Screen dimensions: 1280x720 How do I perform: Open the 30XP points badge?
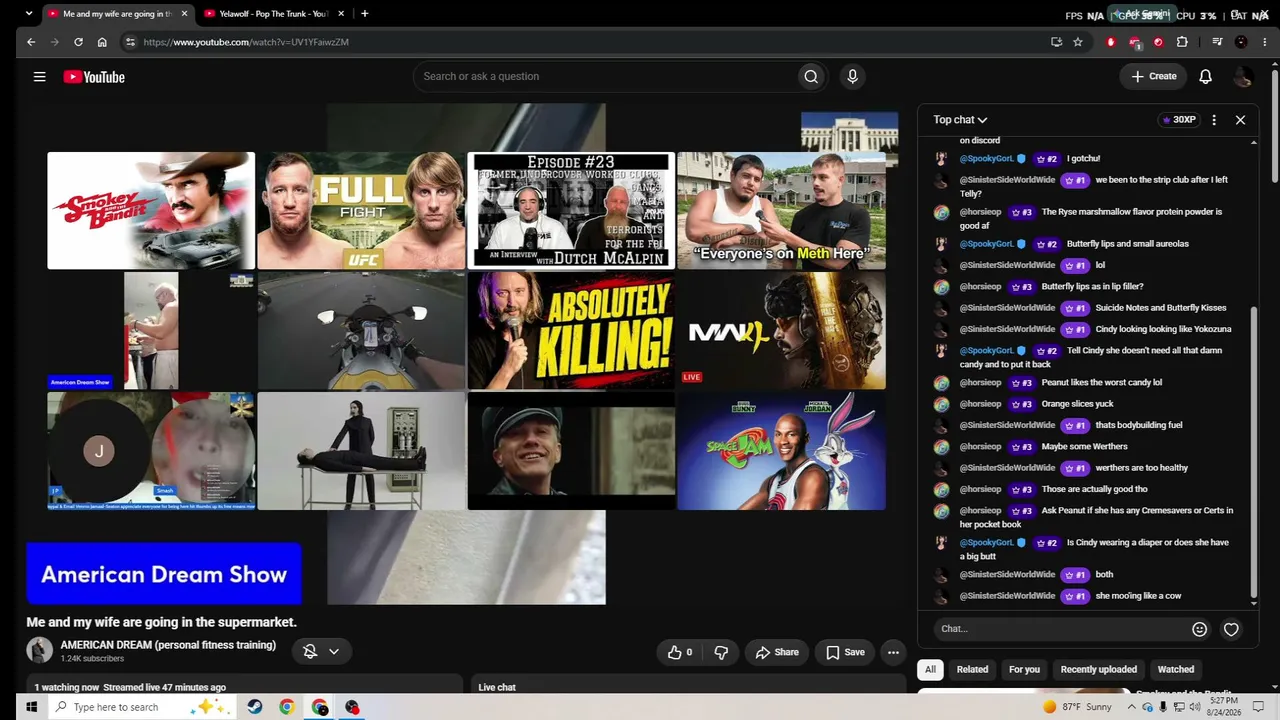pos(1179,120)
